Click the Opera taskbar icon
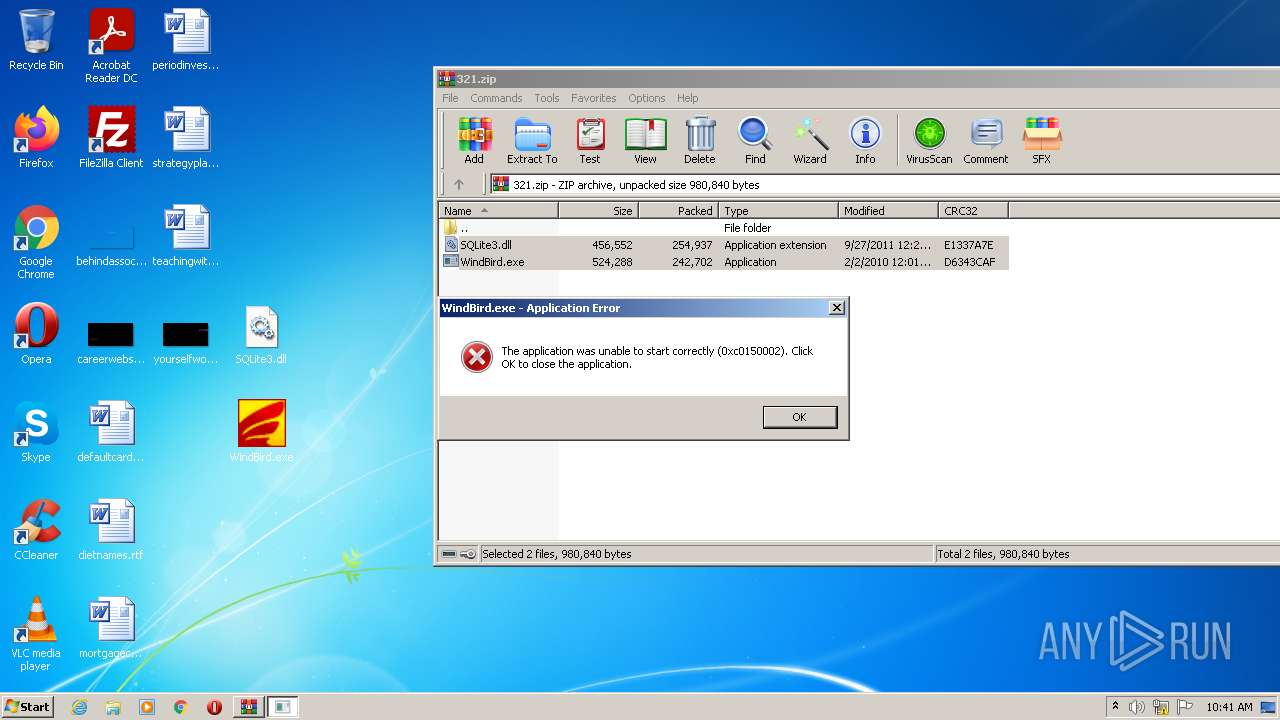Viewport: 1280px width, 720px height. coord(214,707)
